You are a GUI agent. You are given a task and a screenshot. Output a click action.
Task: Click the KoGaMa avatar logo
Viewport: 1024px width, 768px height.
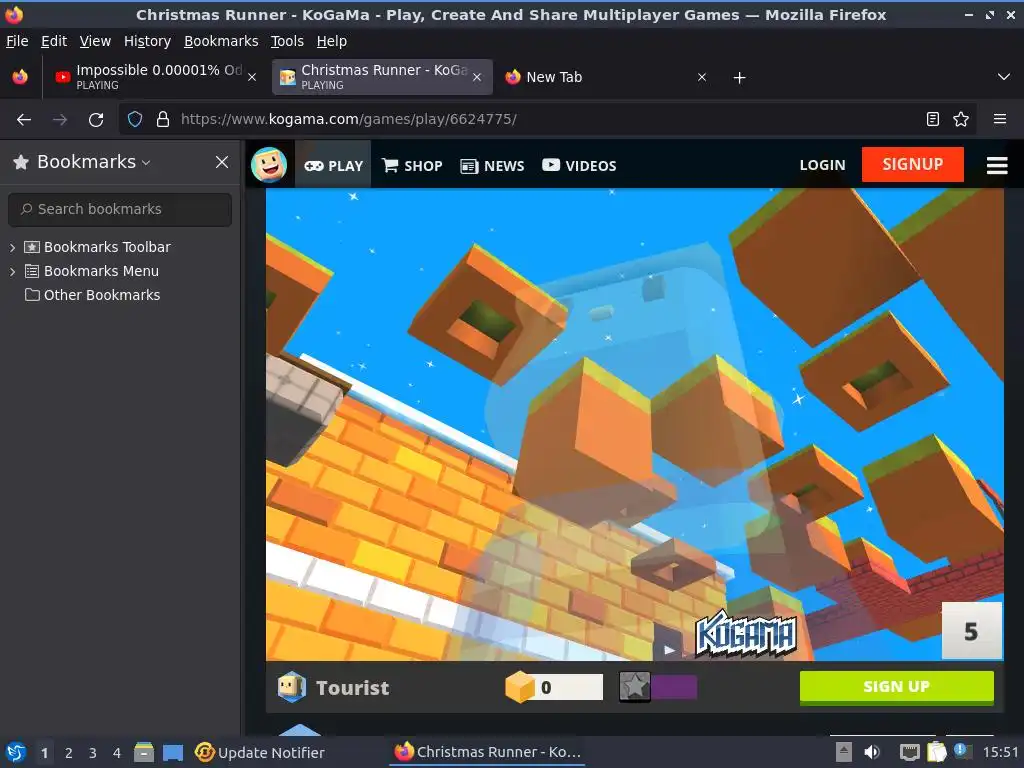(268, 165)
